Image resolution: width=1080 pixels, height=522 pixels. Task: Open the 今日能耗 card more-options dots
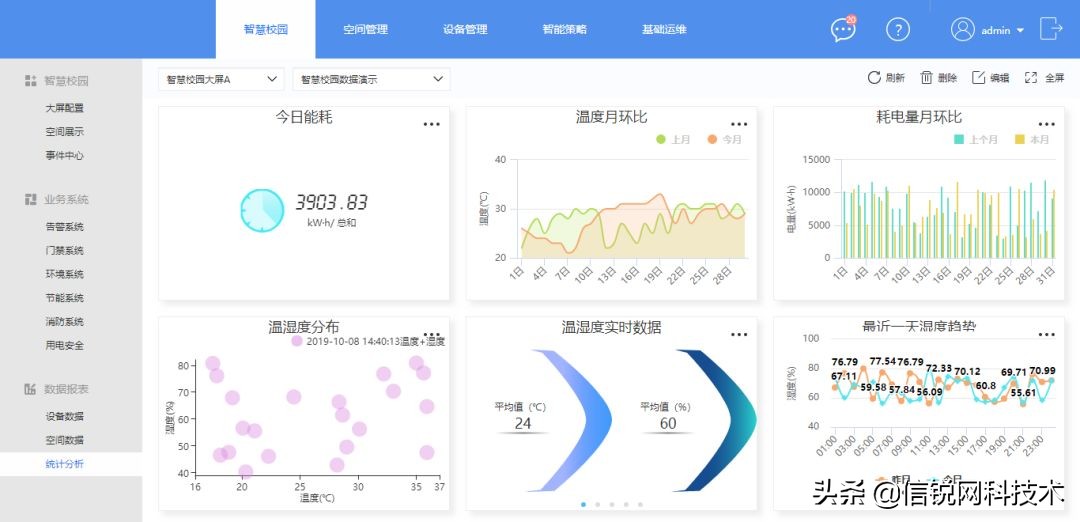coord(432,125)
